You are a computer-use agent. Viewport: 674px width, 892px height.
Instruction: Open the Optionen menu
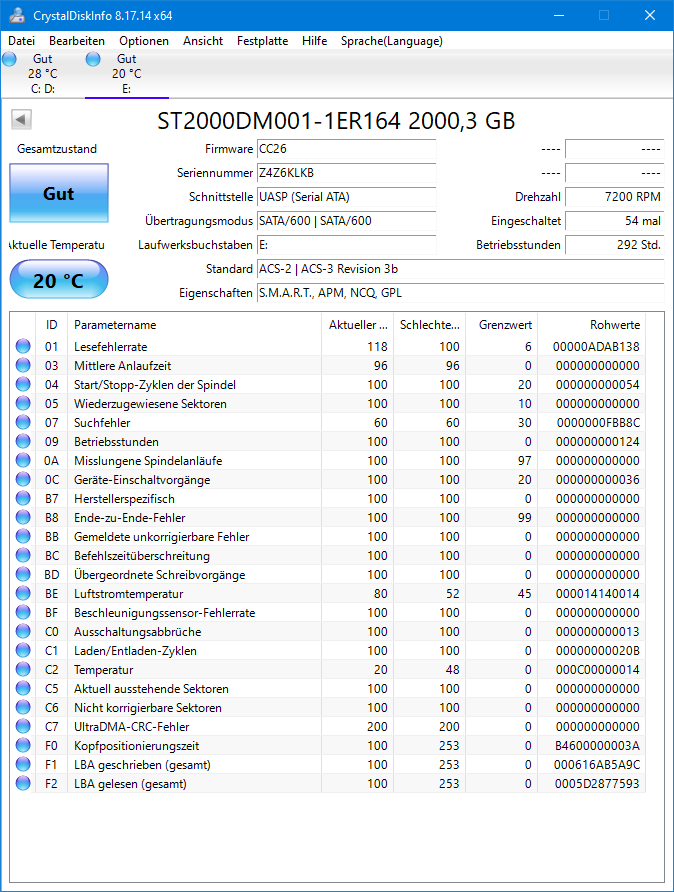[x=144, y=41]
